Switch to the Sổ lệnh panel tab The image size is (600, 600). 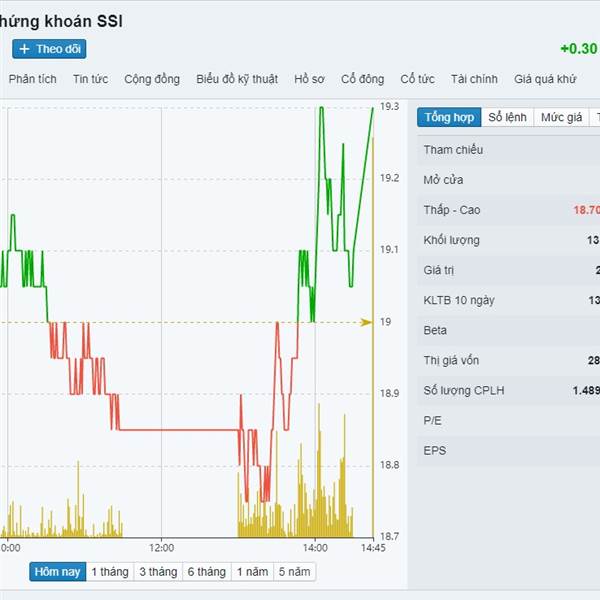pos(507,118)
